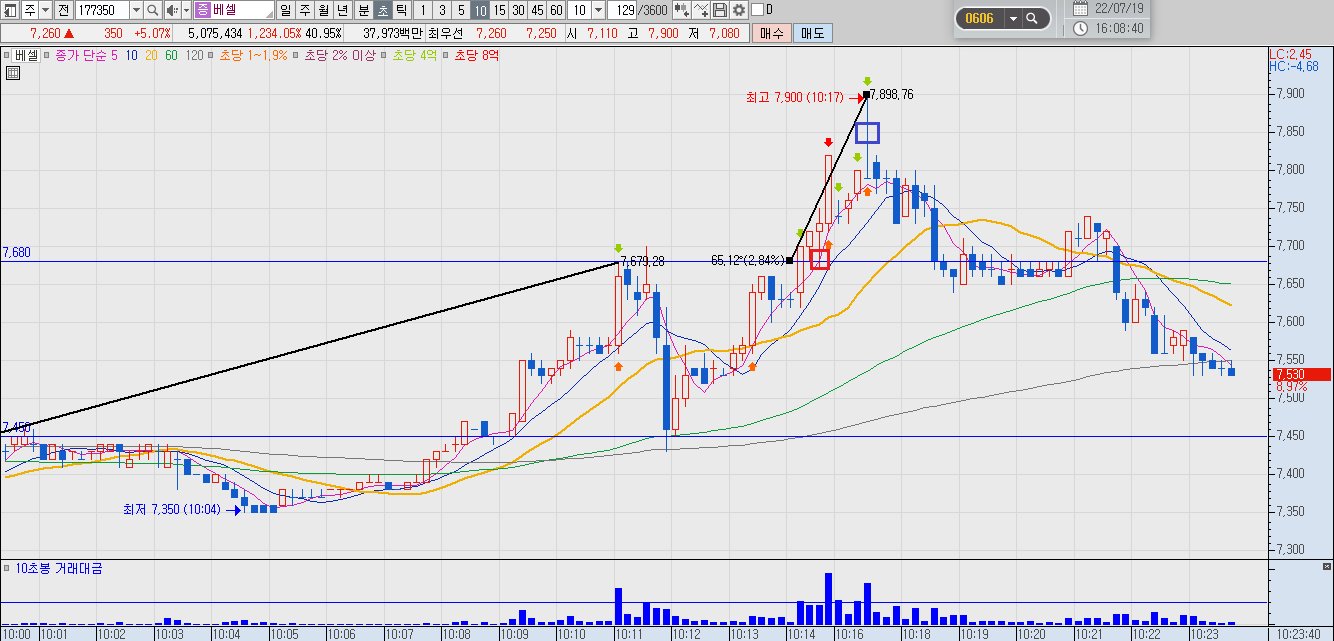
Task: Click the 10초봉 거래대금 volume panel label
Action: click(59, 568)
